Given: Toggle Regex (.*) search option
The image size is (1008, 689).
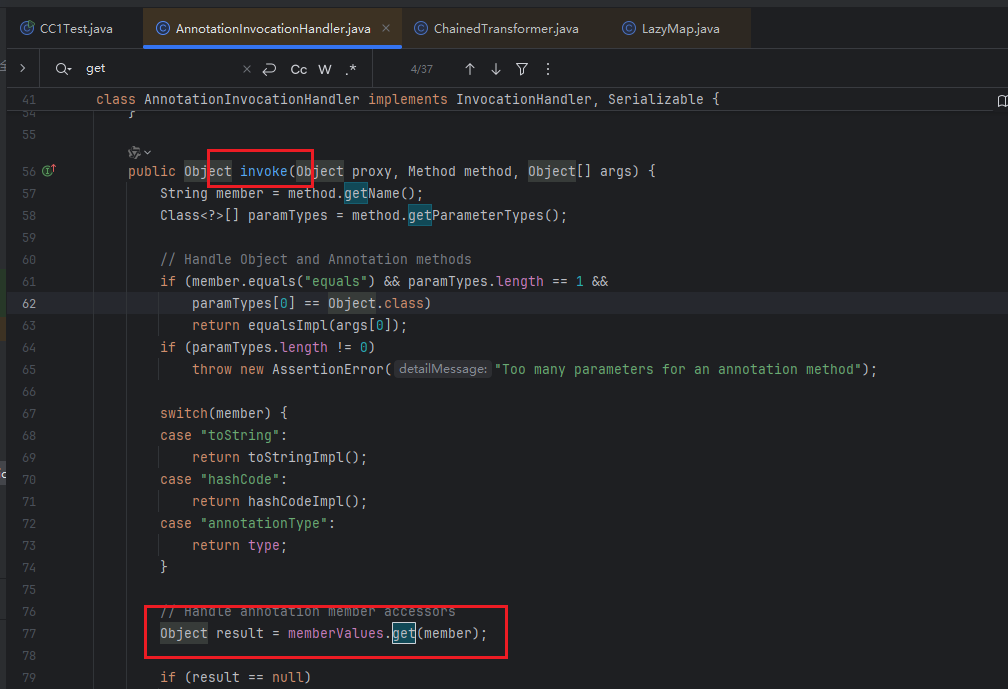Looking at the screenshot, I should (x=351, y=69).
